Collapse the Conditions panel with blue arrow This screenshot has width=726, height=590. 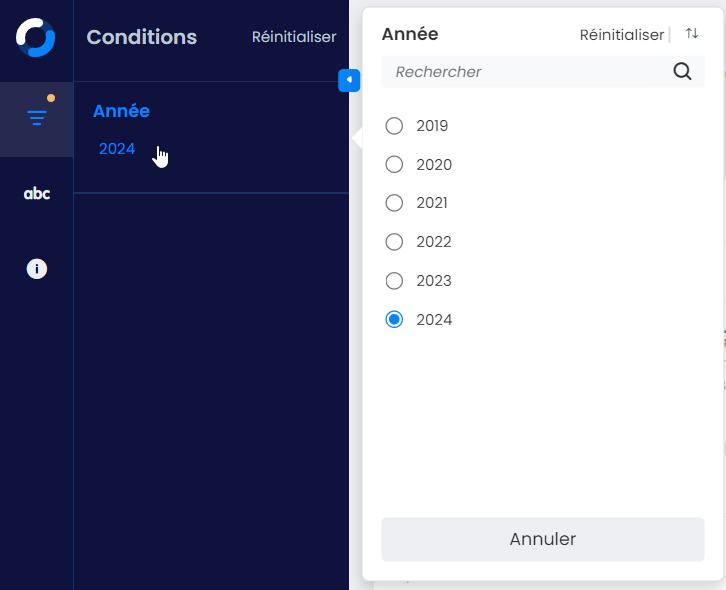coord(349,80)
